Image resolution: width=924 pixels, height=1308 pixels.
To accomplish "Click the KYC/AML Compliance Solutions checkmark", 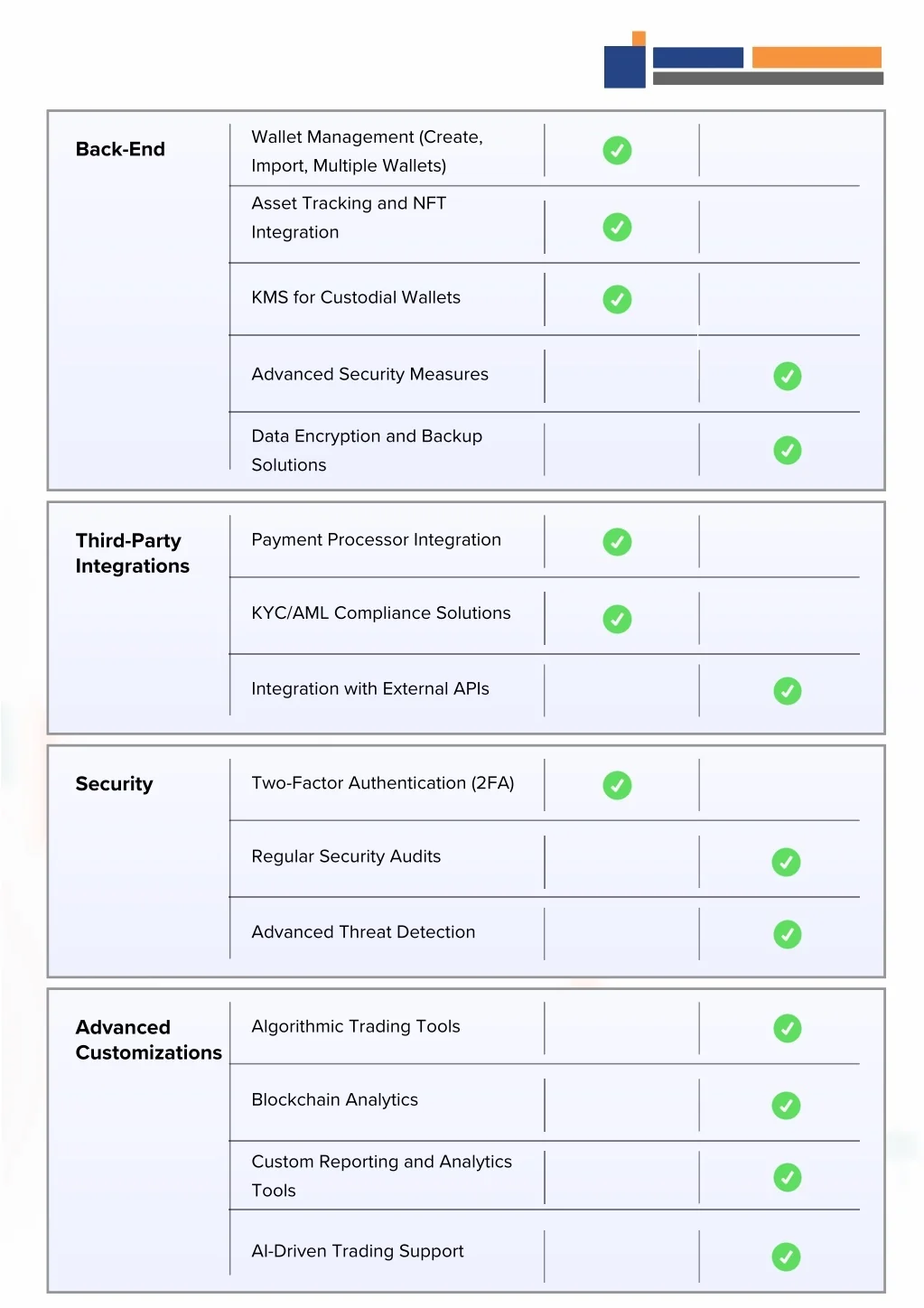I will pos(617,619).
